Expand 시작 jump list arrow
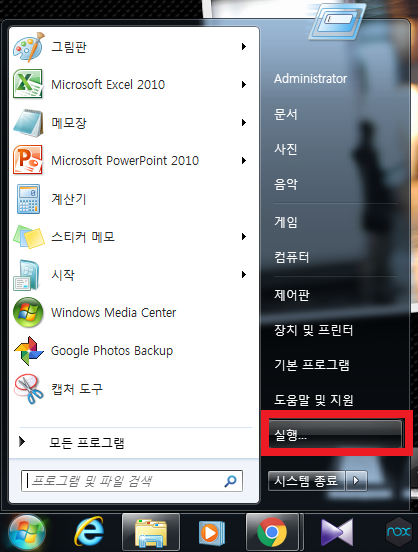418x552 pixels. point(244,275)
